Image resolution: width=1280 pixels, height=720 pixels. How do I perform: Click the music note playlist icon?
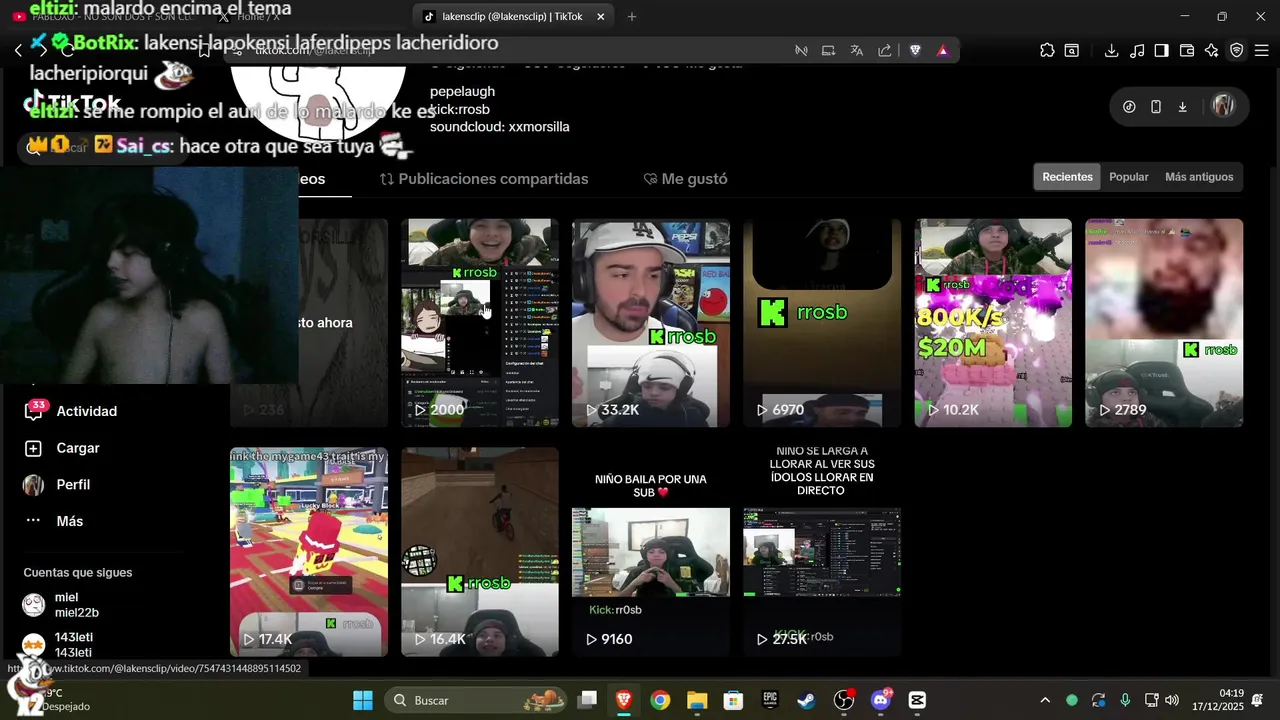coord(1136,50)
